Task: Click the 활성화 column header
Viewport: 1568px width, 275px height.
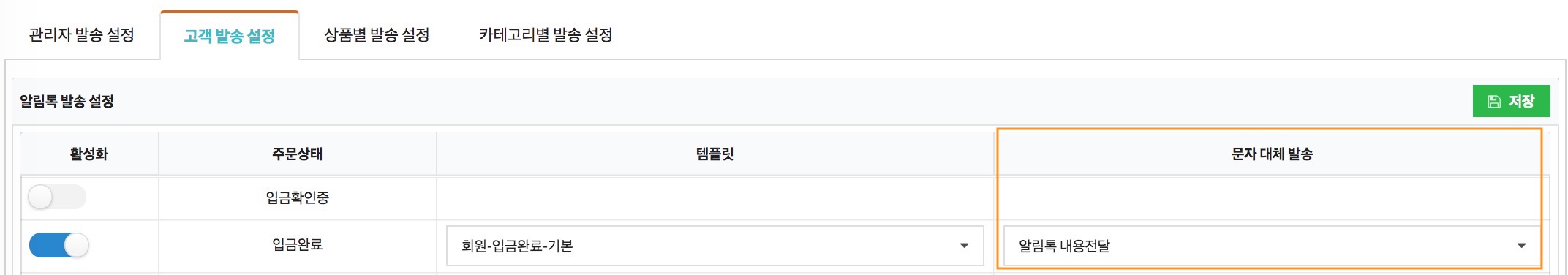Action: [89, 154]
